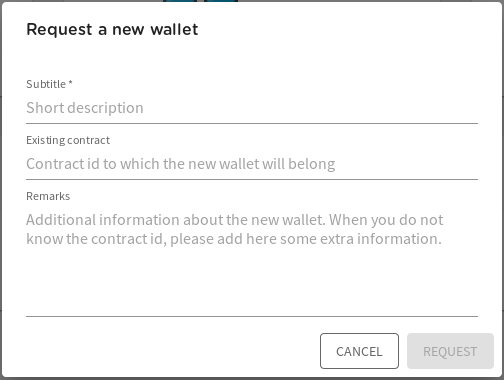
Task: Click the "Remarks" field label
Action: tap(48, 196)
